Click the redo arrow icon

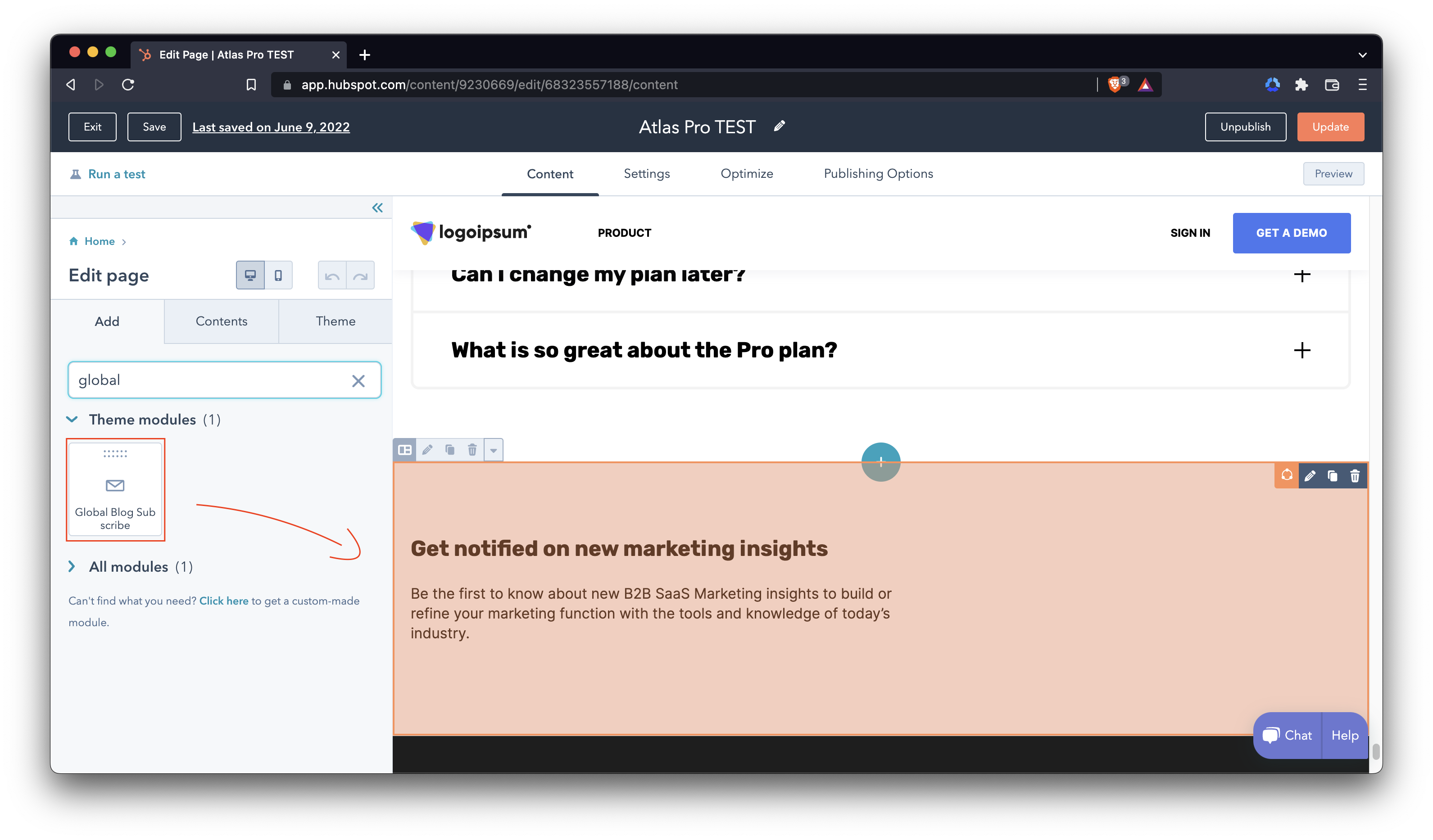tap(361, 275)
